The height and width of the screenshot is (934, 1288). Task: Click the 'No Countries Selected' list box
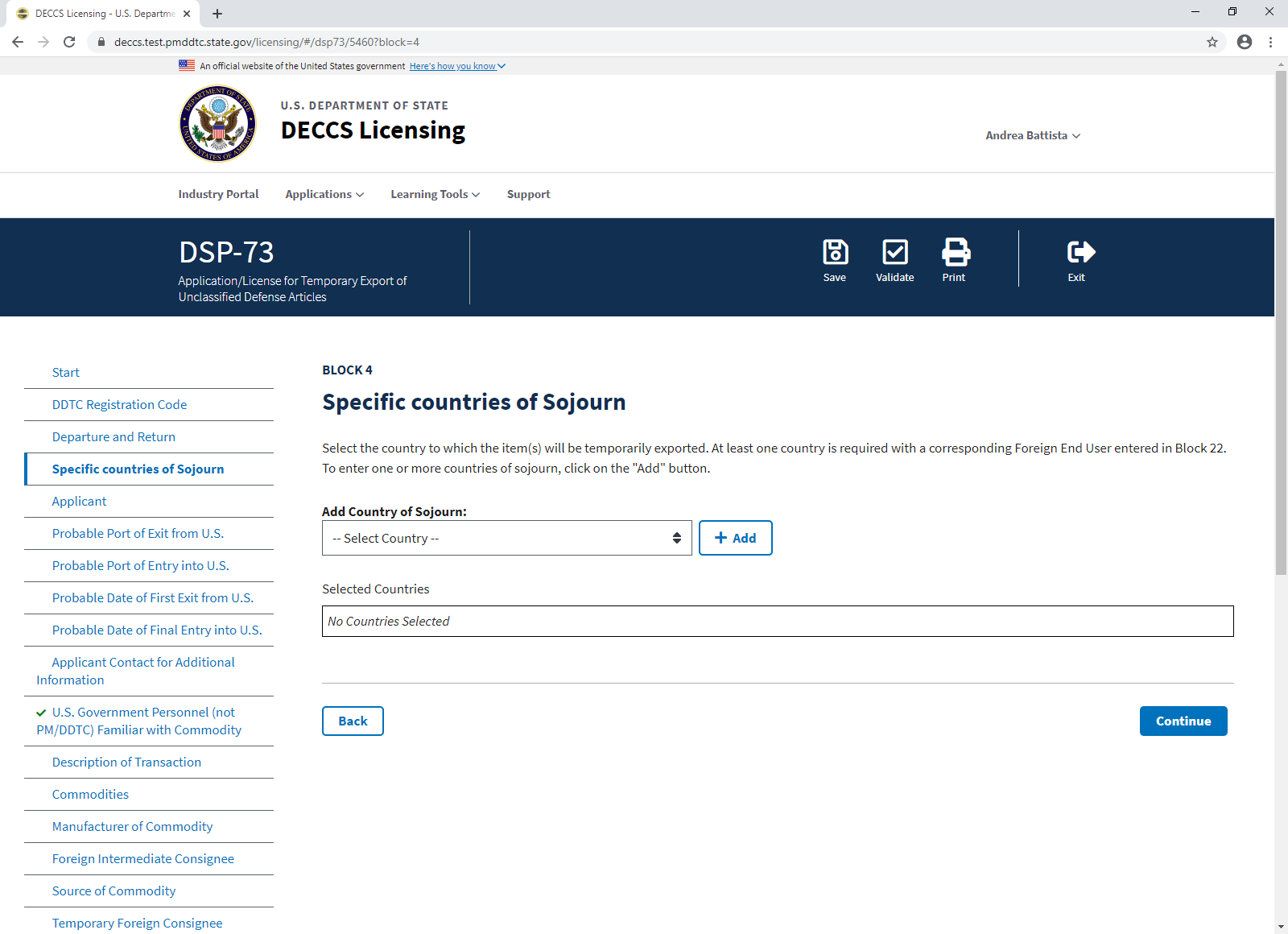778,622
